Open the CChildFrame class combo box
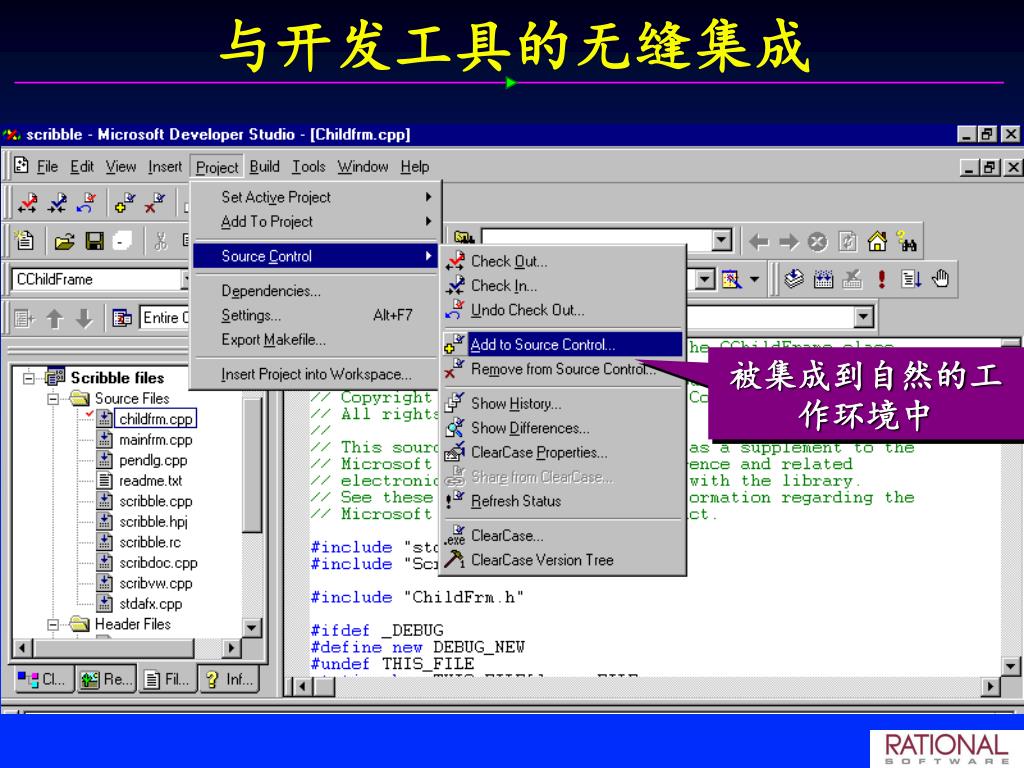 tap(101, 280)
